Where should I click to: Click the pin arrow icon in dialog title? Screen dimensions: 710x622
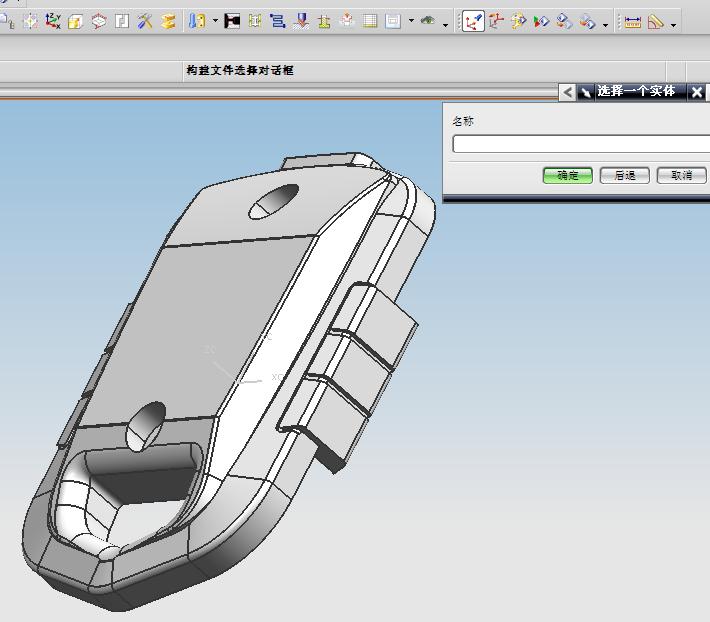(x=585, y=92)
